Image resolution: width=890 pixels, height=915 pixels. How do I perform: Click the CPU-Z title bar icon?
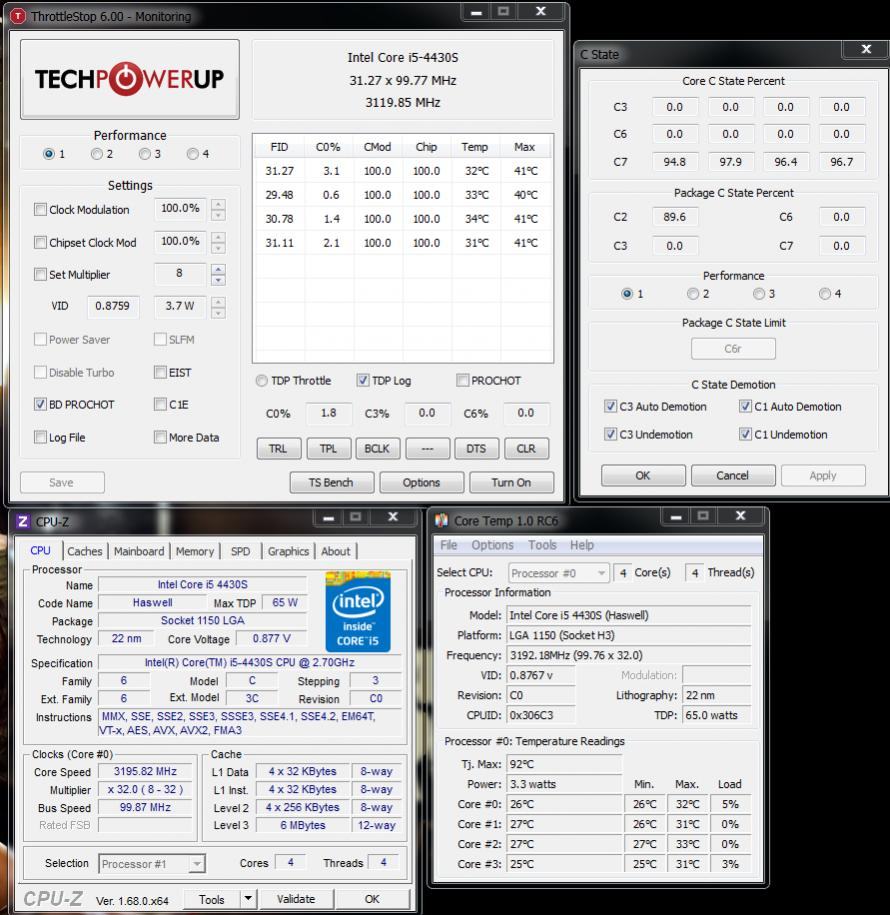click(23, 521)
